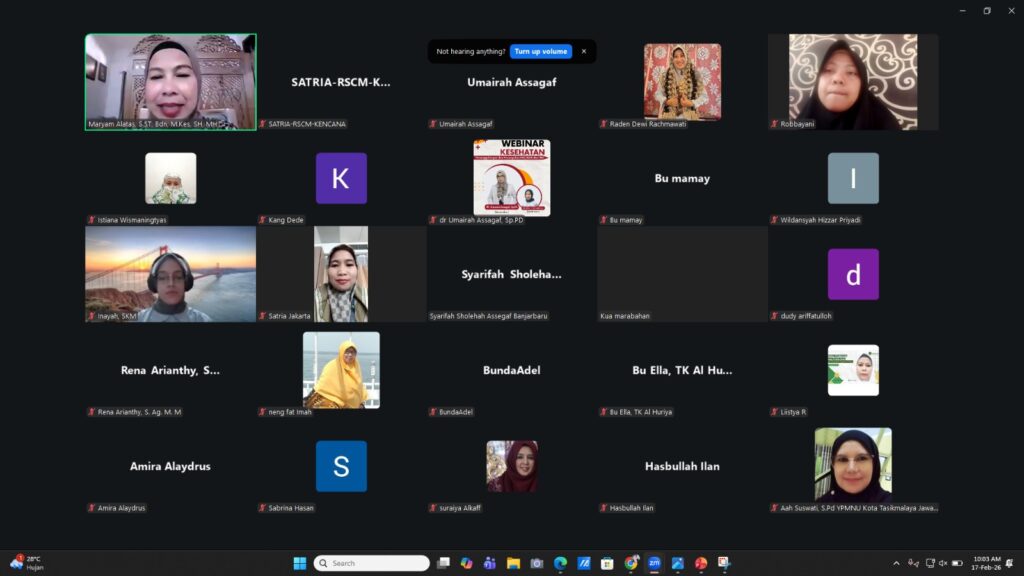This screenshot has height=576, width=1024.
Task: Dismiss the Not hearing anything banner
Action: tap(584, 52)
